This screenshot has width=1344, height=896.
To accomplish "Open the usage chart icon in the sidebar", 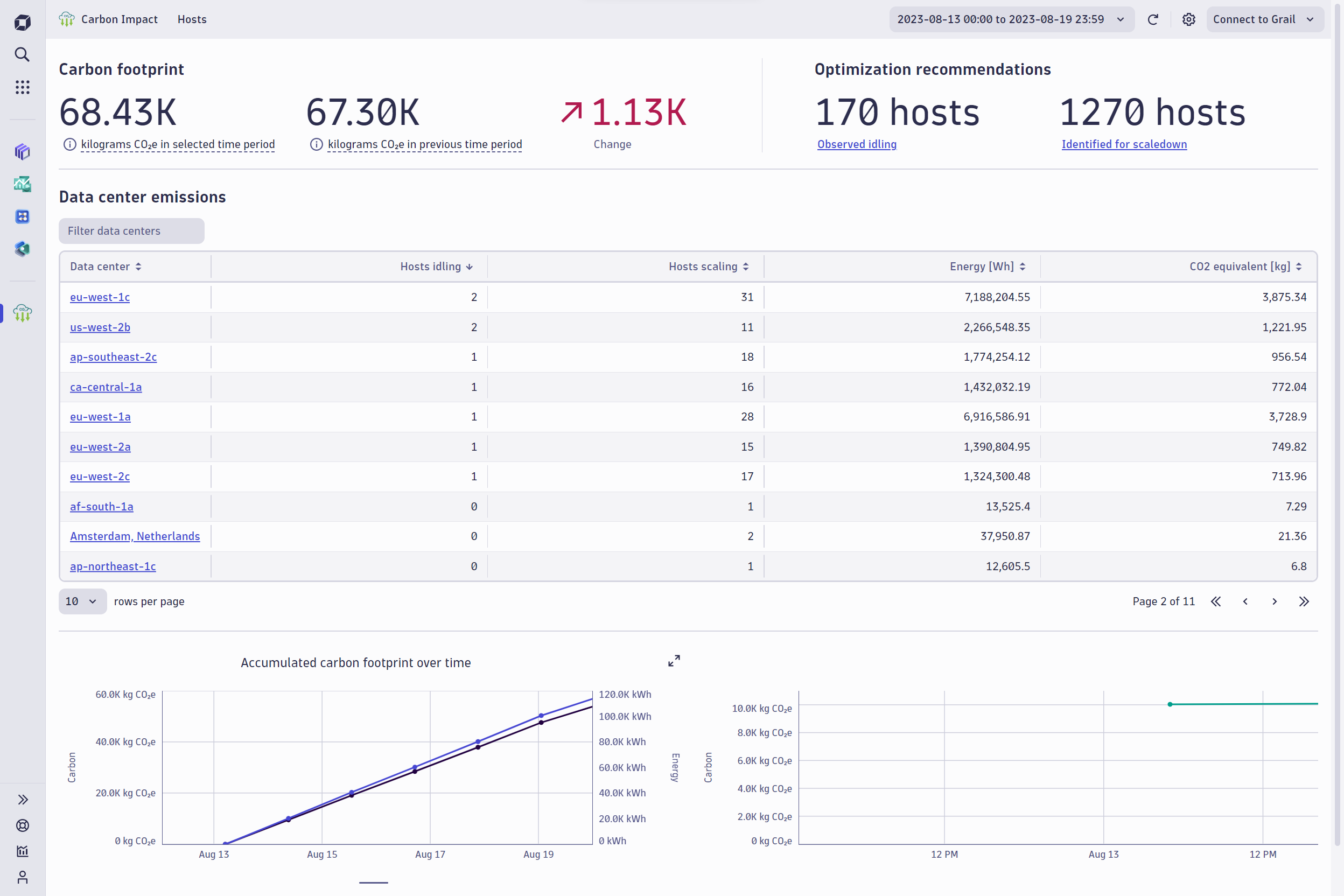I will click(22, 851).
